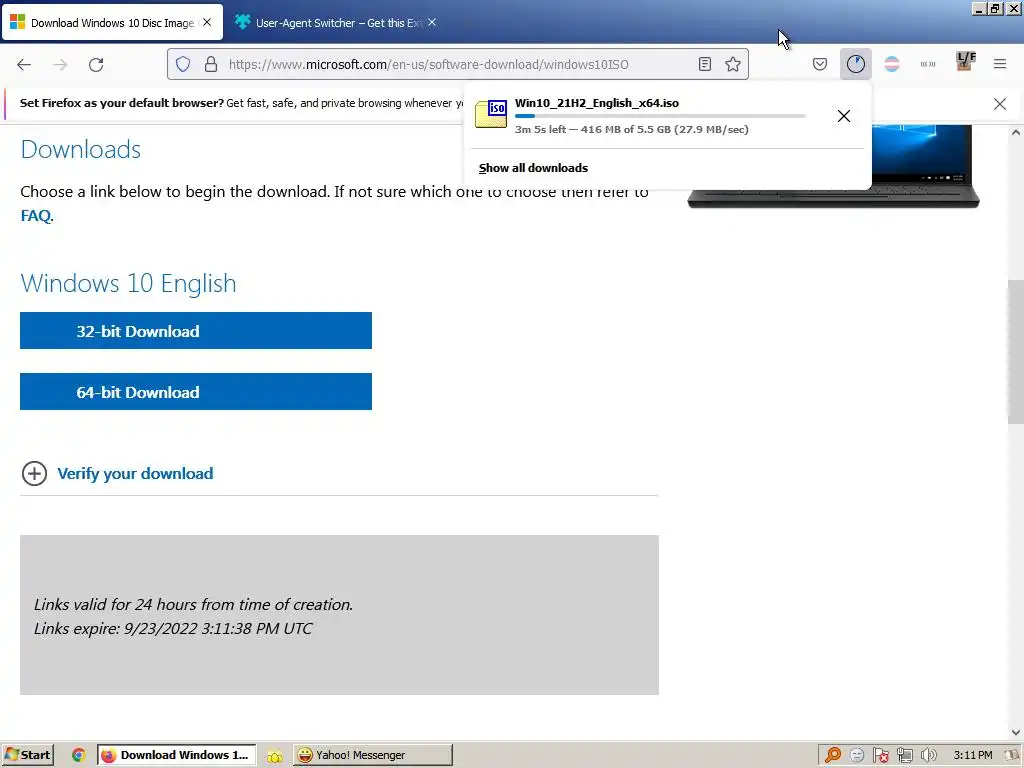Expand the Verify your download plus icon

35,473
